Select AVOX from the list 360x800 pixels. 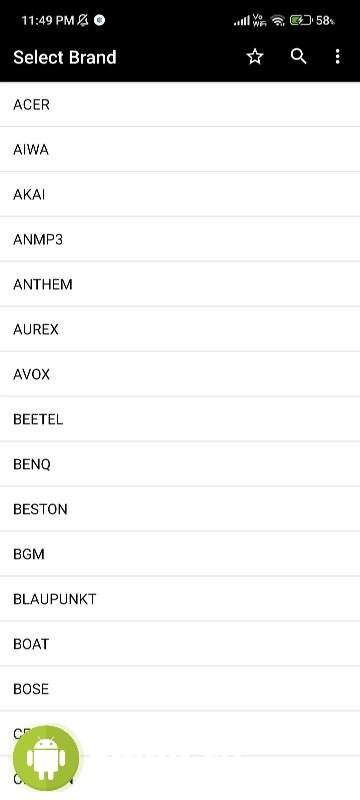(180, 373)
